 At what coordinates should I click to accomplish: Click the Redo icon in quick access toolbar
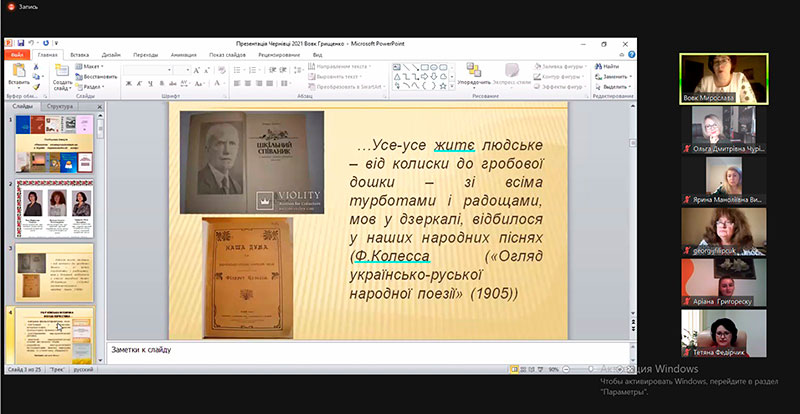click(46, 43)
